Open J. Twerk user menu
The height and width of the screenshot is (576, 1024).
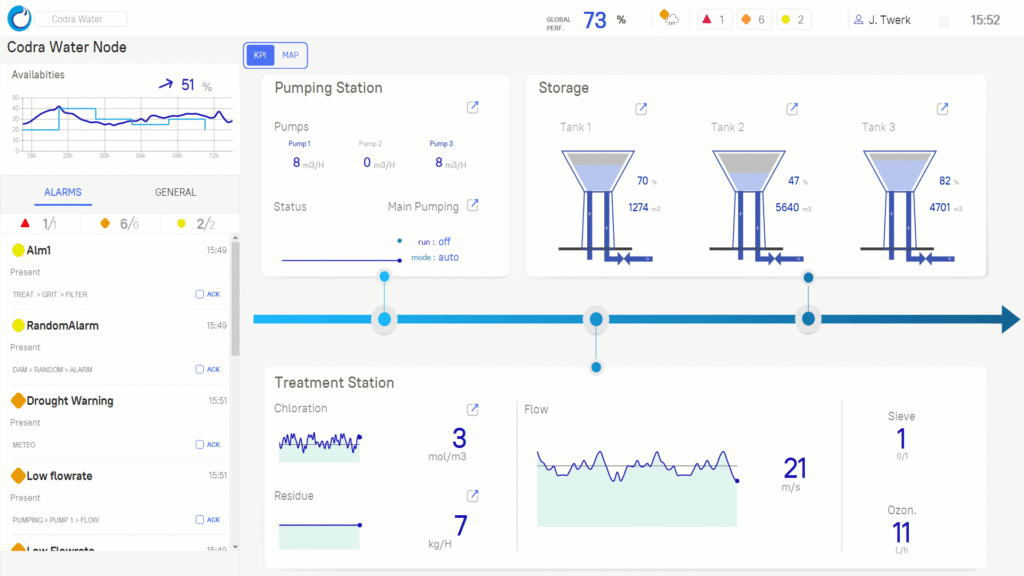pyautogui.click(x=881, y=19)
